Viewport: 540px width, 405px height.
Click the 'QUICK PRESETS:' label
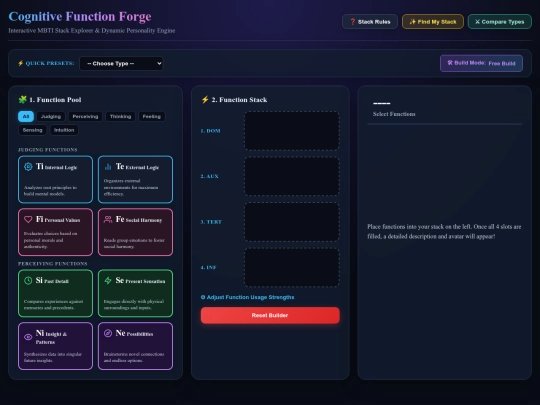point(50,63)
